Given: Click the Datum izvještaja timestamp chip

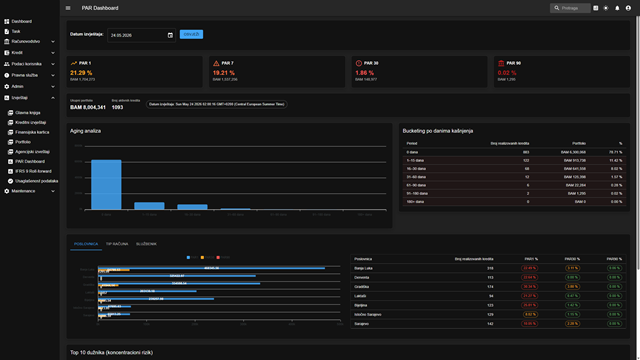Looking at the screenshot, I should [217, 104].
